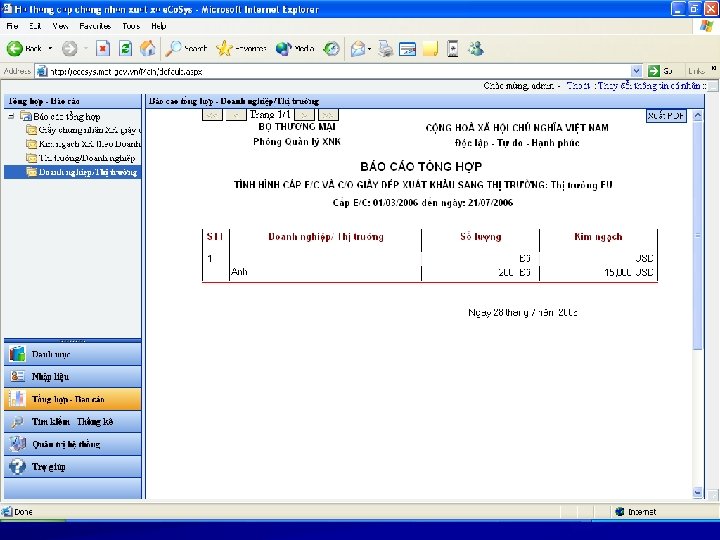Collapse the Báo cáo tổng hợp tree node
The height and width of the screenshot is (540, 720).
tap(11, 116)
